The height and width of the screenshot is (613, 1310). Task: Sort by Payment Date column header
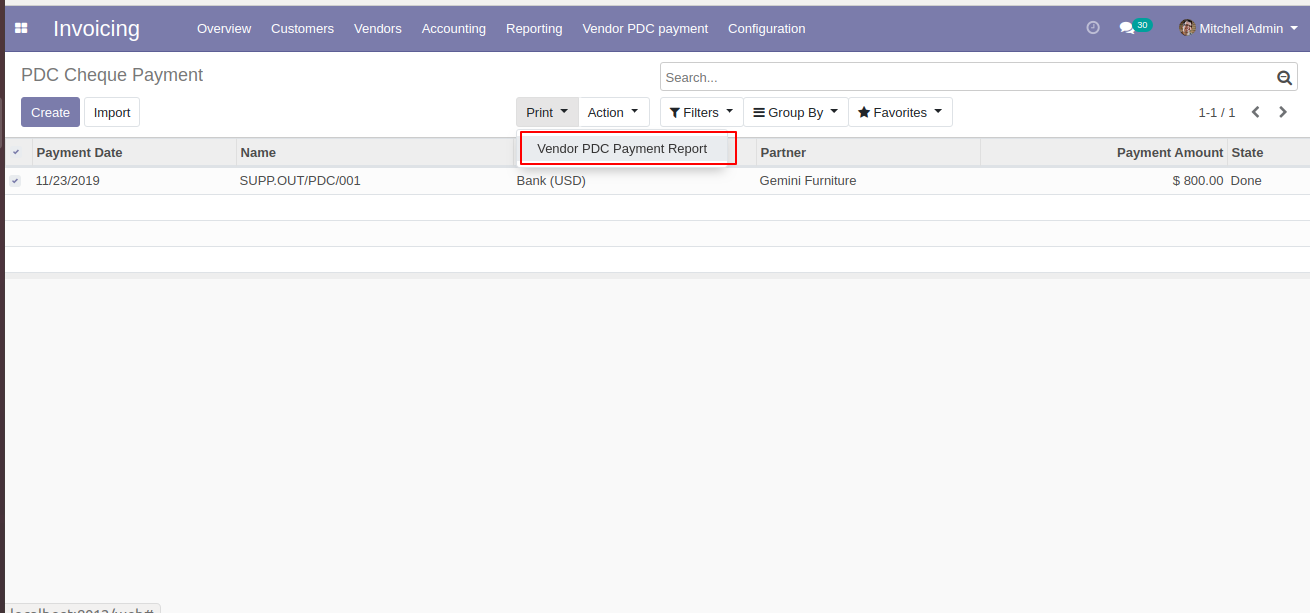(x=134, y=152)
